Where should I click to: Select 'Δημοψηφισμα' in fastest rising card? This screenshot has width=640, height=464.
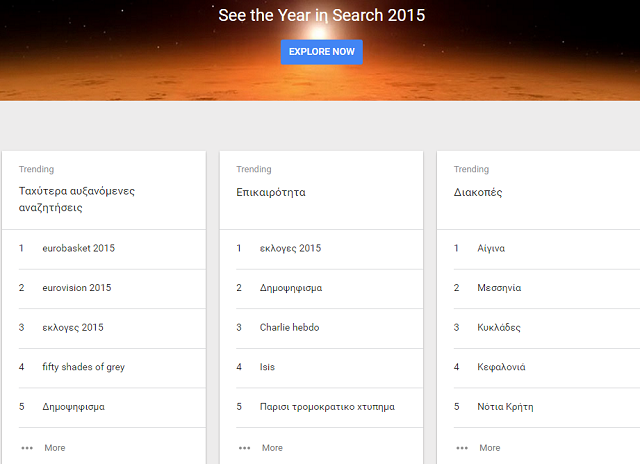click(x=73, y=407)
